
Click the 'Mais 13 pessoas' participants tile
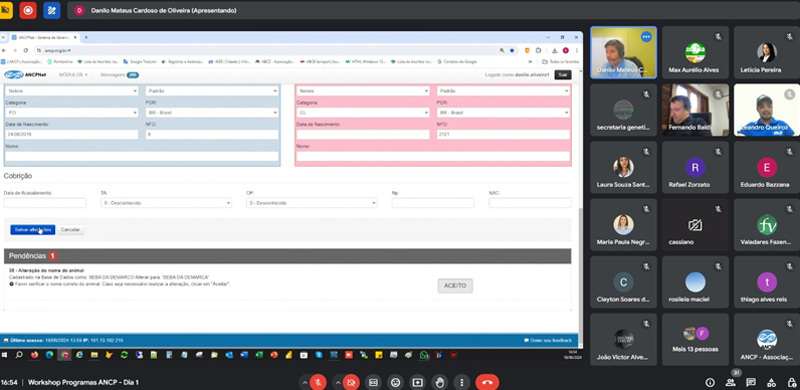[x=695, y=339]
